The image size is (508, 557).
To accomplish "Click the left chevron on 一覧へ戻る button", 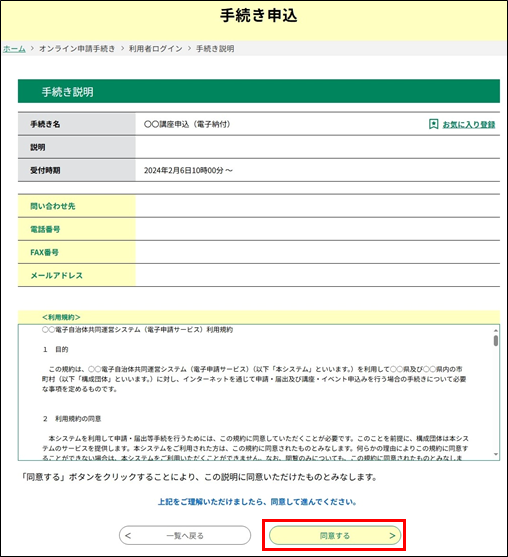I will tap(128, 535).
